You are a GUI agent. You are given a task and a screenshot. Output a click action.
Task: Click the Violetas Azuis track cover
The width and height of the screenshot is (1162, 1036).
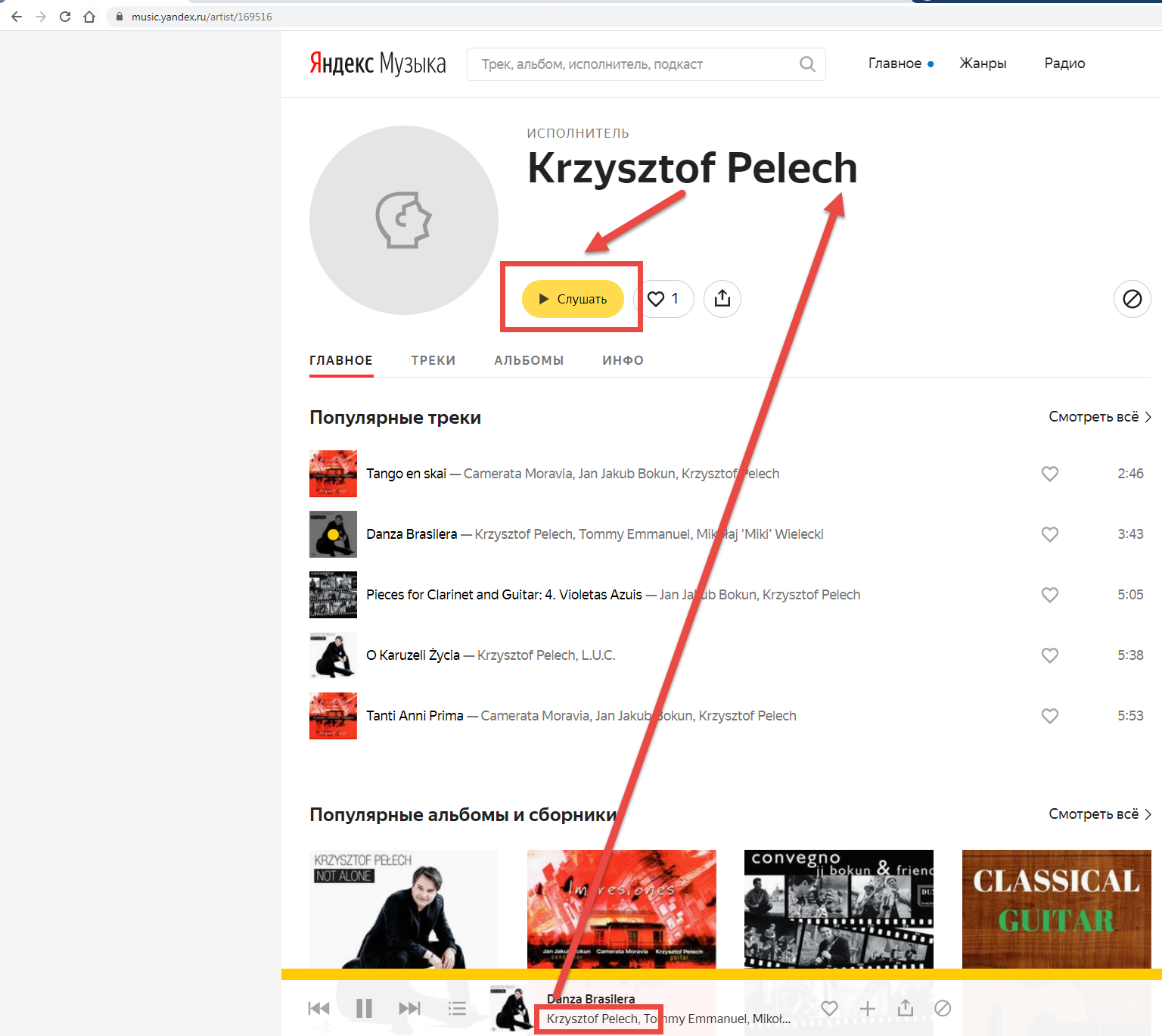click(333, 595)
